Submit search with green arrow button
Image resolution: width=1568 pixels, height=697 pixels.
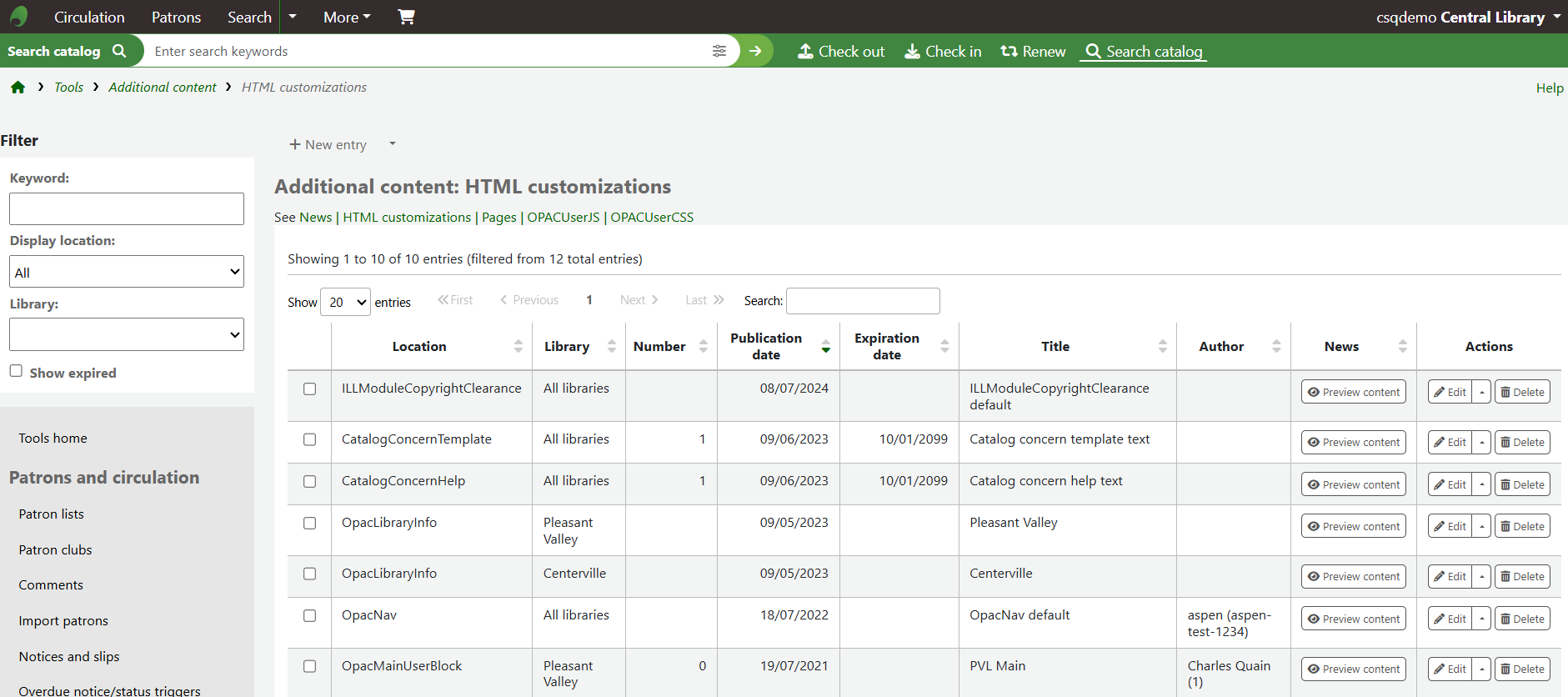pyautogui.click(x=755, y=51)
